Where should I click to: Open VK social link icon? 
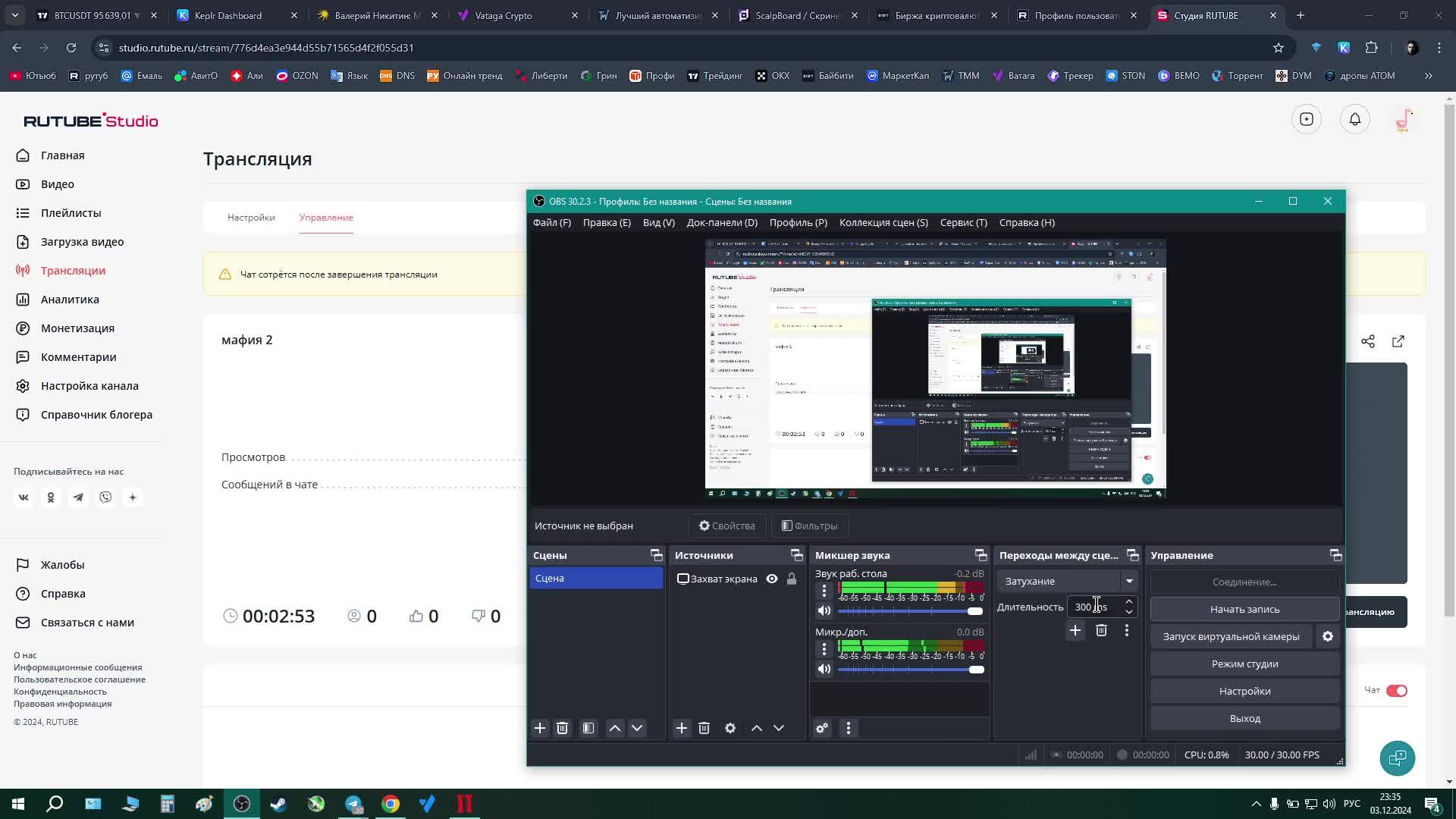(24, 497)
